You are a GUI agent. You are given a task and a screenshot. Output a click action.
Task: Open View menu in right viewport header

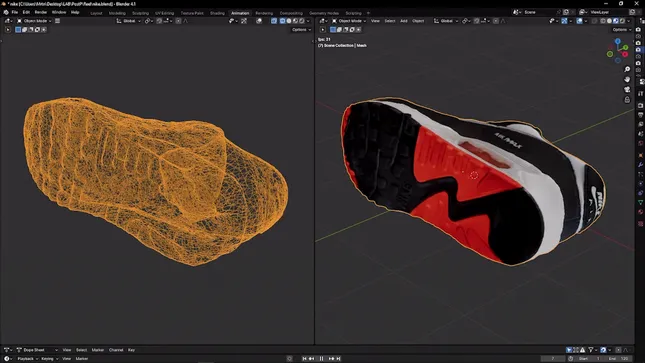(375, 21)
